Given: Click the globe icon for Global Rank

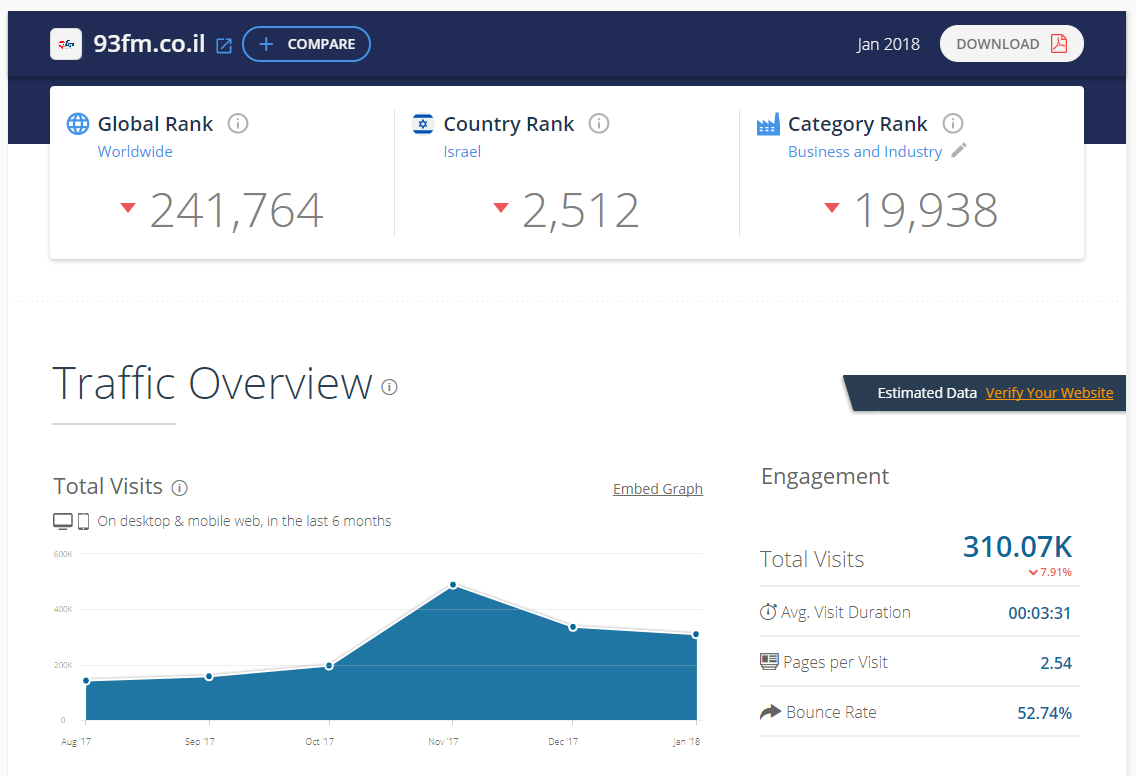Looking at the screenshot, I should point(78,124).
